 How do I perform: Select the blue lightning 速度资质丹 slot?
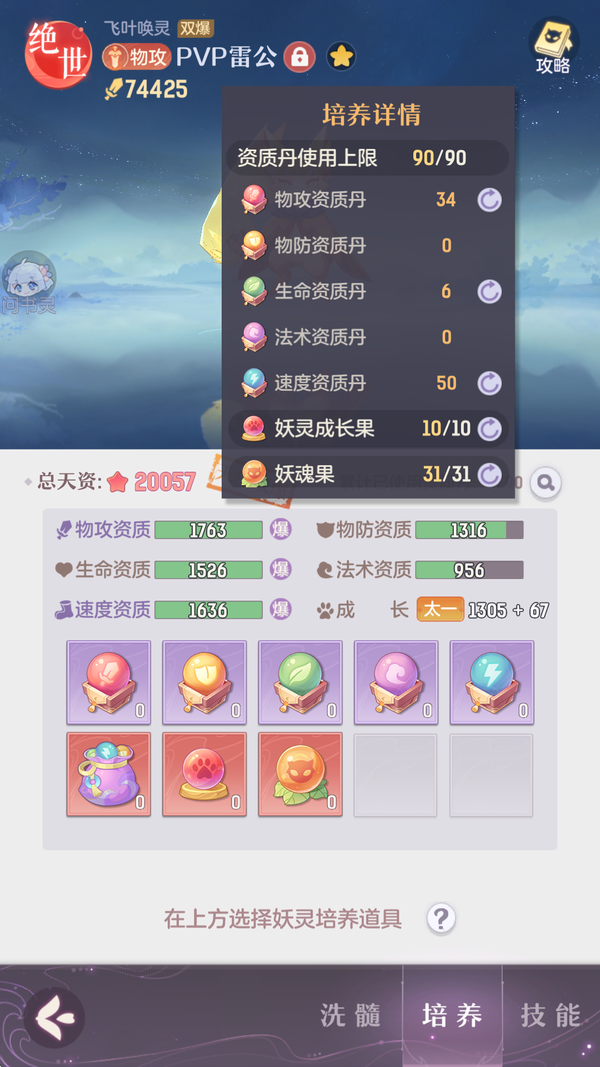coord(492,683)
